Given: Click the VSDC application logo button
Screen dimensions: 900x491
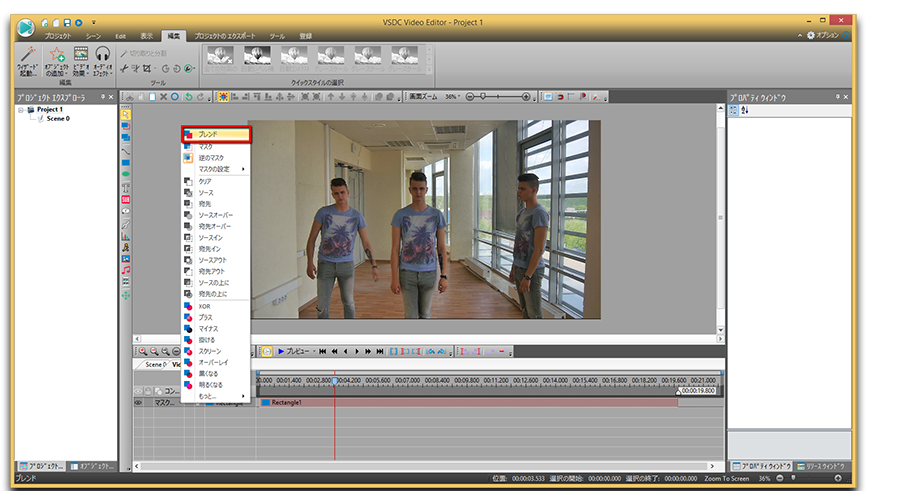Looking at the screenshot, I should coord(25,28).
